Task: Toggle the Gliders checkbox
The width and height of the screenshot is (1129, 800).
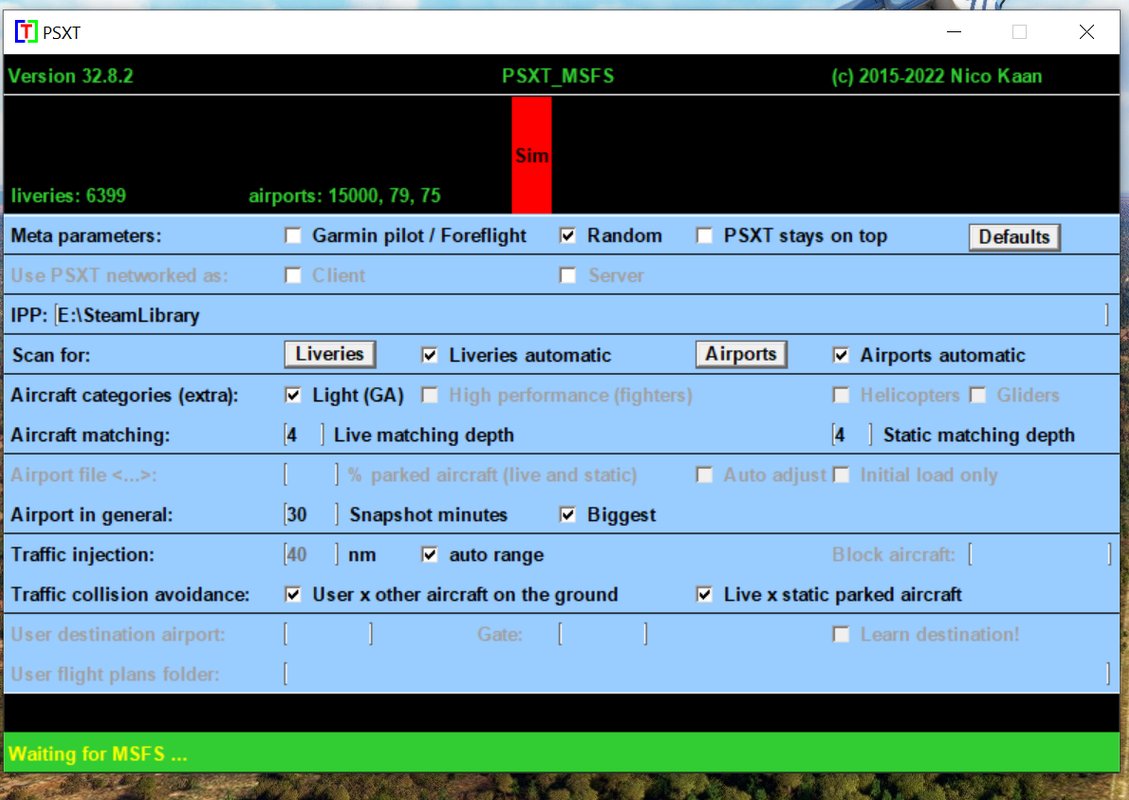Action: pos(978,395)
